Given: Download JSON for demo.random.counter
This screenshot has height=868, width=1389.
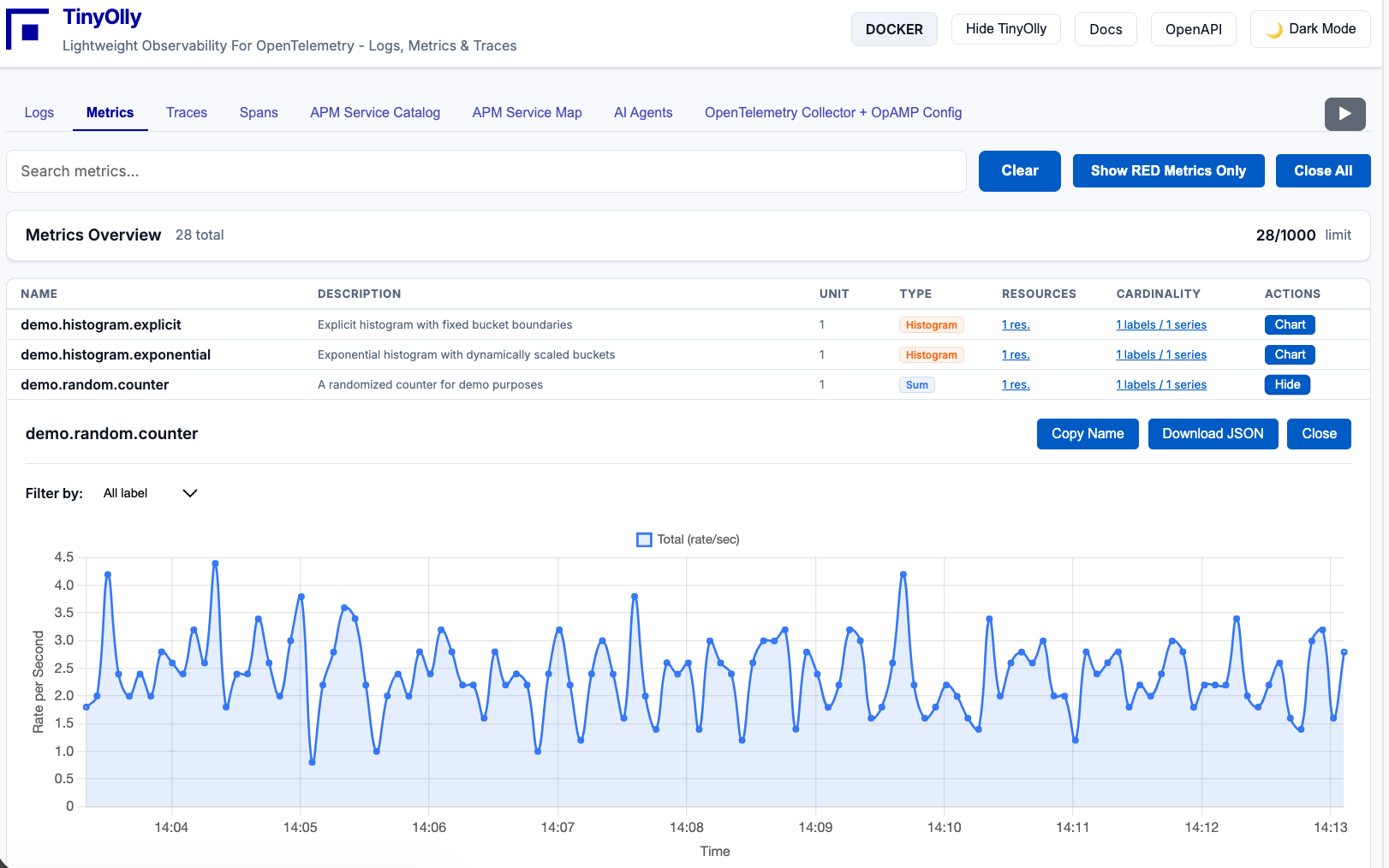Looking at the screenshot, I should pyautogui.click(x=1213, y=433).
